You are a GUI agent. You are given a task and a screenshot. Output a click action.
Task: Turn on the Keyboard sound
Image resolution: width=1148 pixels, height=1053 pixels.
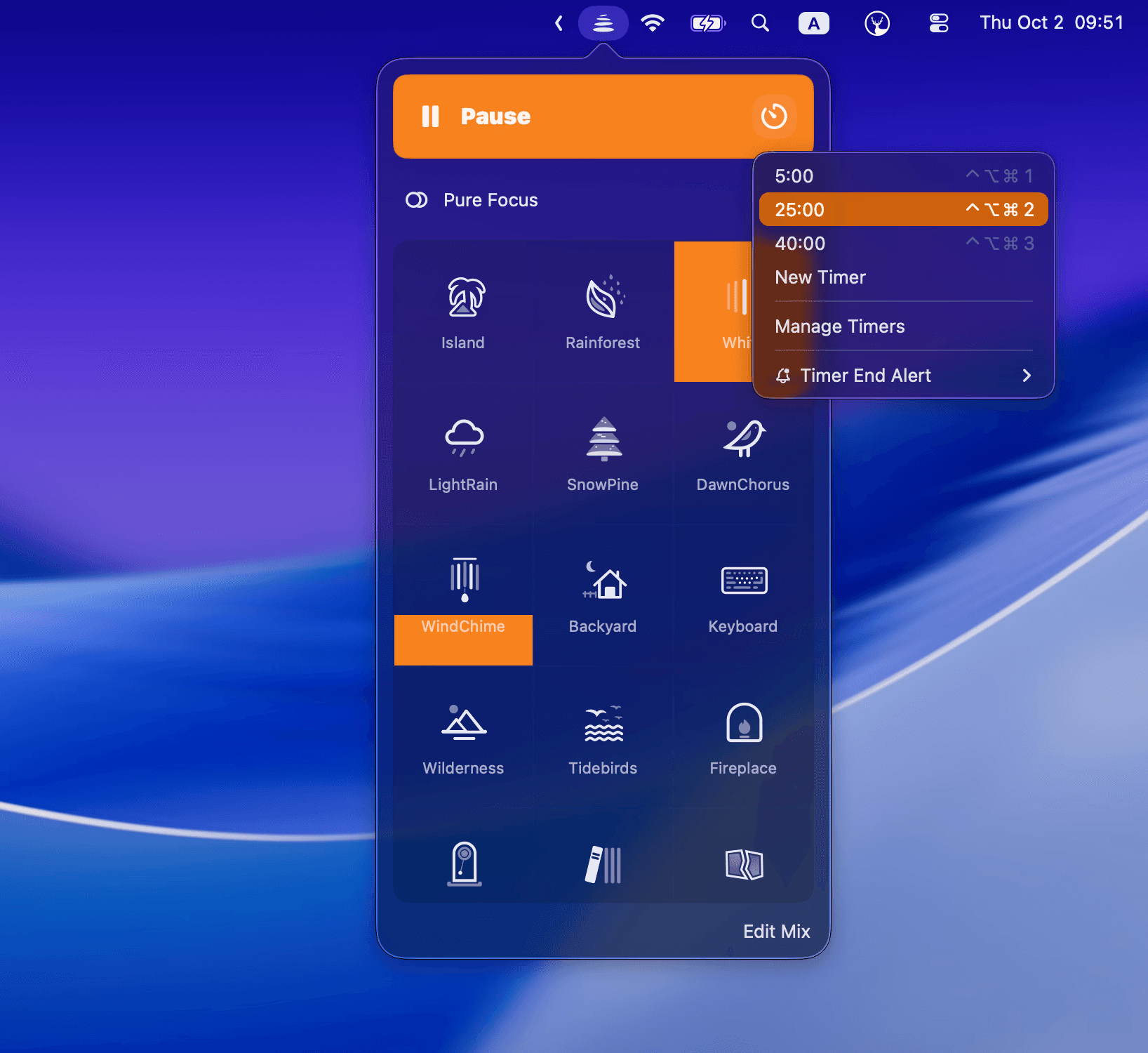pyautogui.click(x=743, y=596)
